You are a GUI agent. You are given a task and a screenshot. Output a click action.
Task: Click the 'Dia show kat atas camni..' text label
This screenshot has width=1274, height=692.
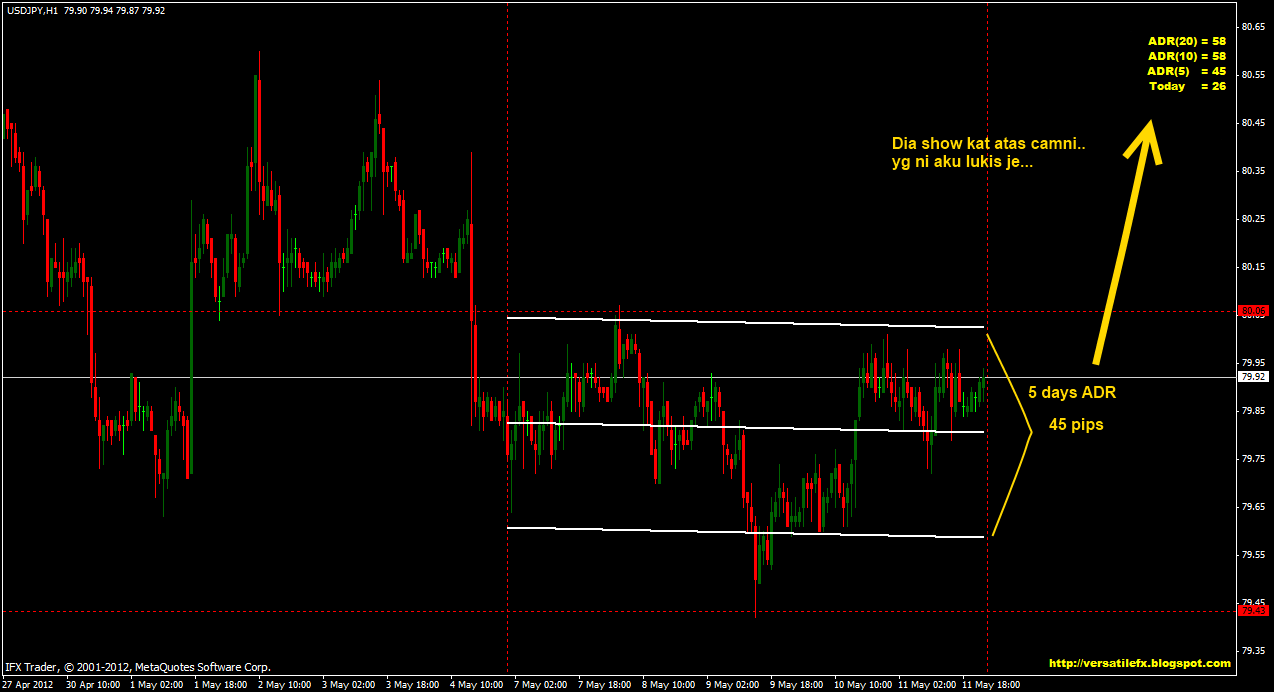click(988, 144)
